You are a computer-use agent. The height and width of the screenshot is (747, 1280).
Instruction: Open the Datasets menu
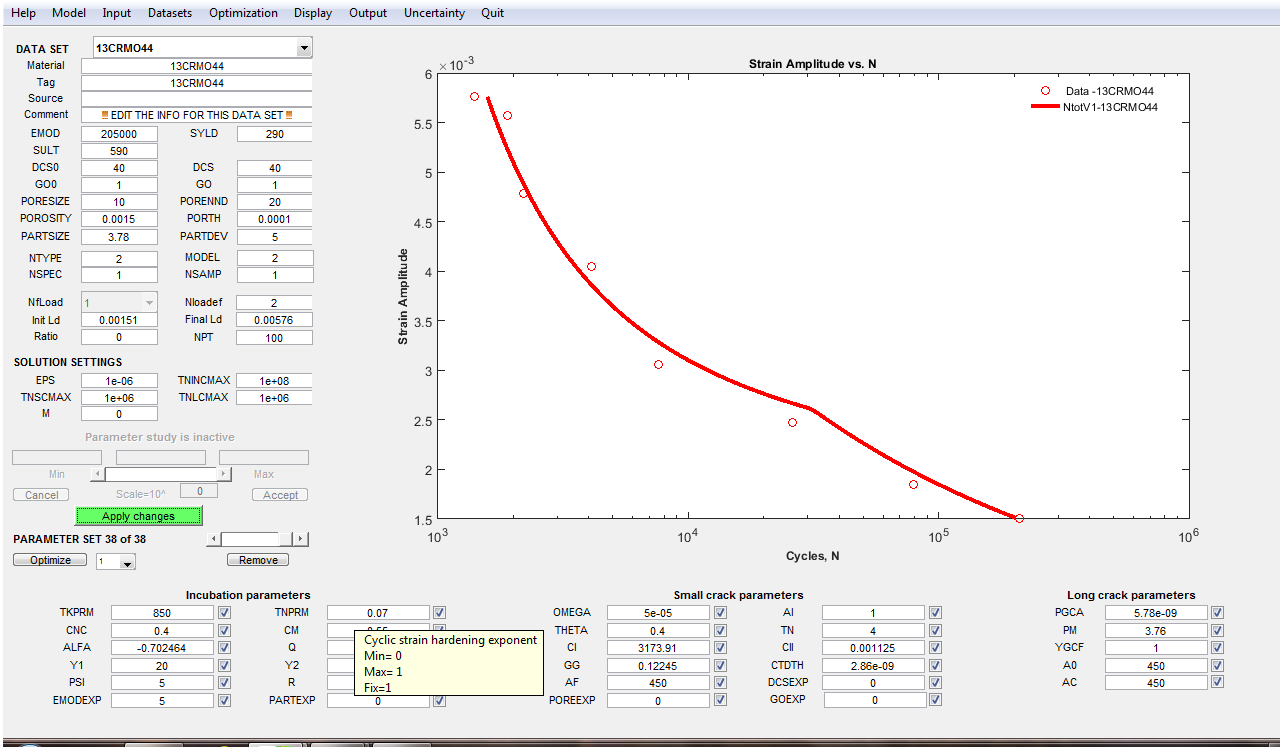[170, 13]
